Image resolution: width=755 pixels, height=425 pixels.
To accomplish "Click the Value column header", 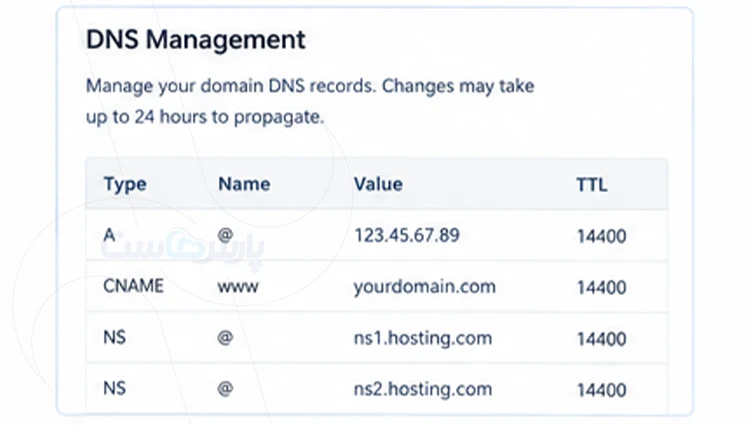I will coord(378,184).
